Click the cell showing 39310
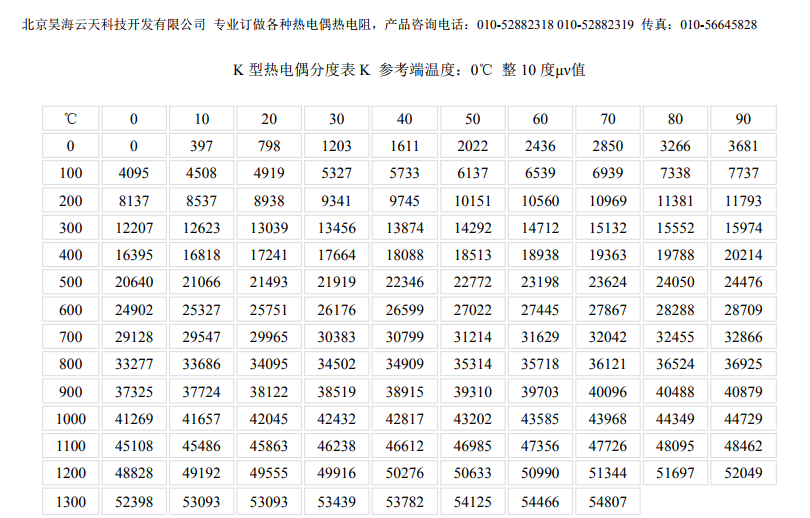810x518 pixels. pos(472,391)
